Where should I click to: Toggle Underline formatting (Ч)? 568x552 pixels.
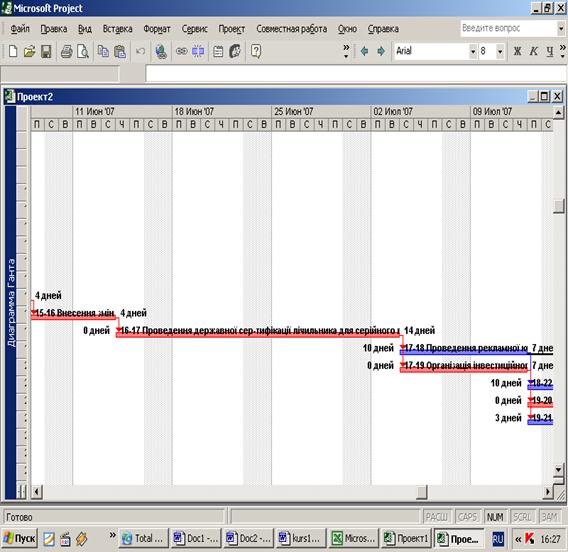[550, 51]
